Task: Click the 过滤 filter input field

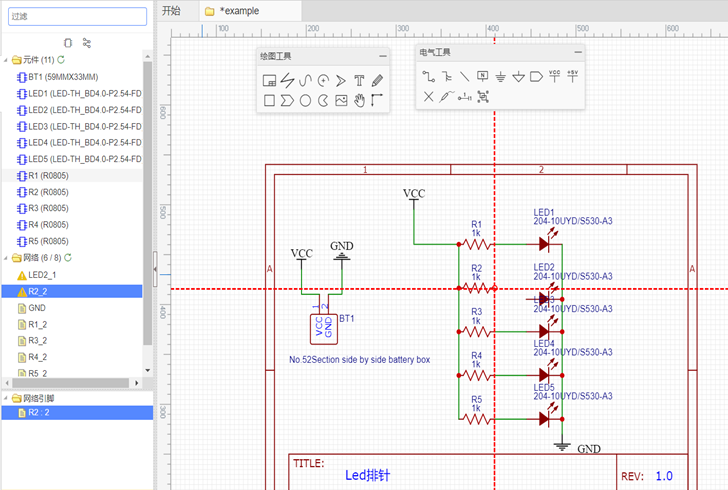Action: tap(77, 16)
